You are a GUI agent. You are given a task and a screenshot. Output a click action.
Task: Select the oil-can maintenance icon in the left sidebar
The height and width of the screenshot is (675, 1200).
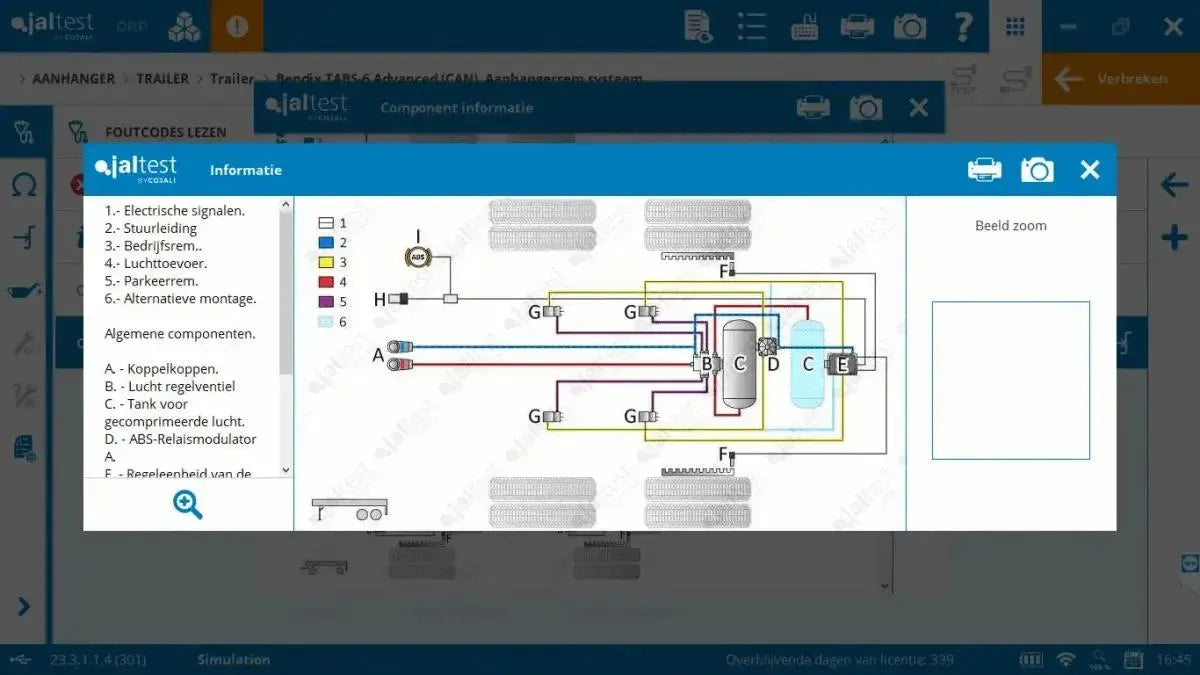pyautogui.click(x=25, y=289)
